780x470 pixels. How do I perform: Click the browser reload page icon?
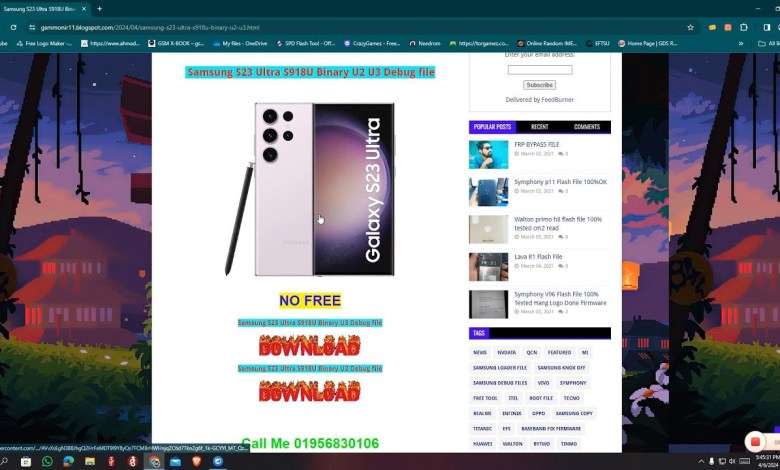pos(14,27)
